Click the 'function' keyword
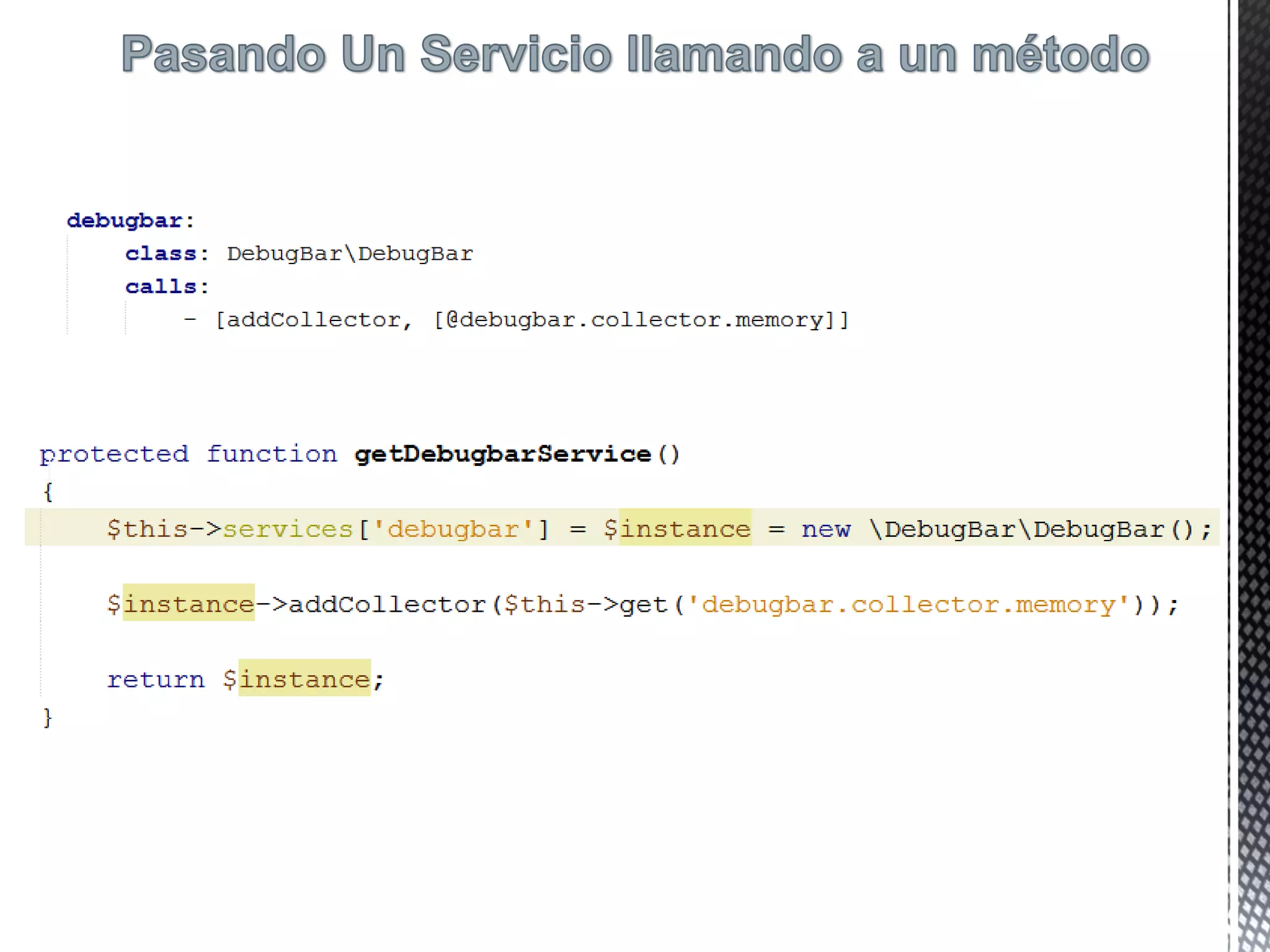 coord(272,454)
